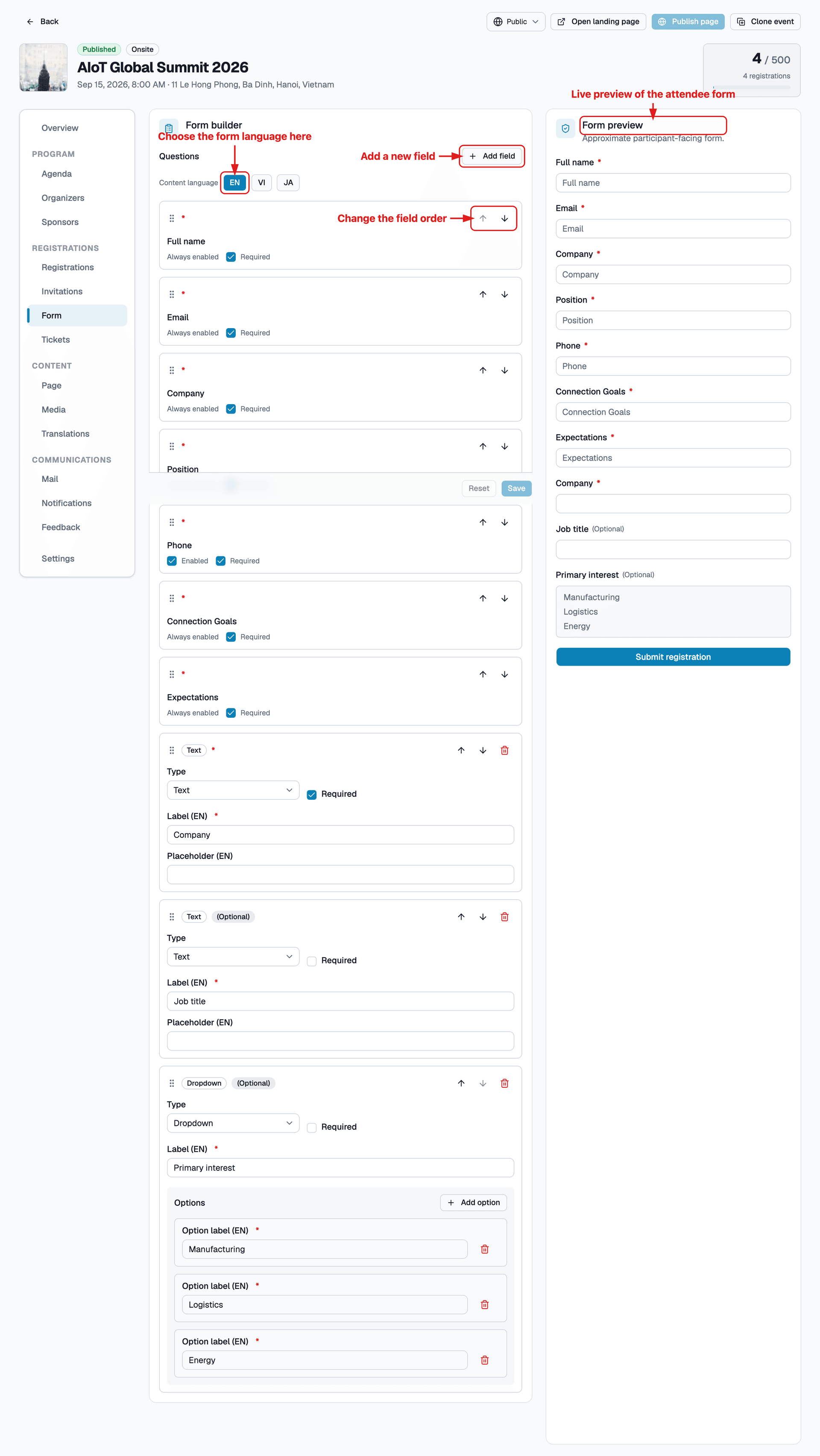820x1456 pixels.
Task: Grab the Primary interest drag handle
Action: coord(172,1083)
